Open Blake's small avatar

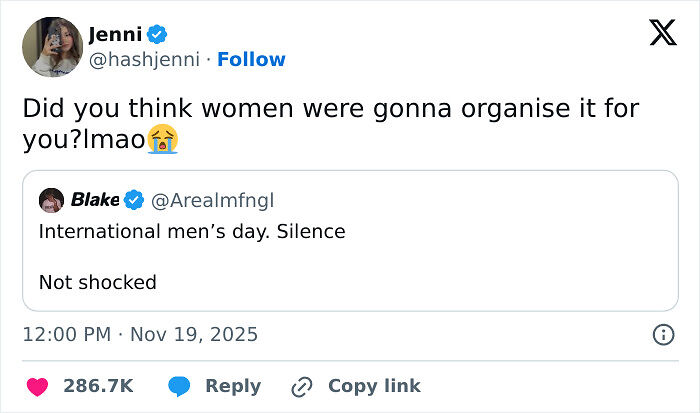51,200
